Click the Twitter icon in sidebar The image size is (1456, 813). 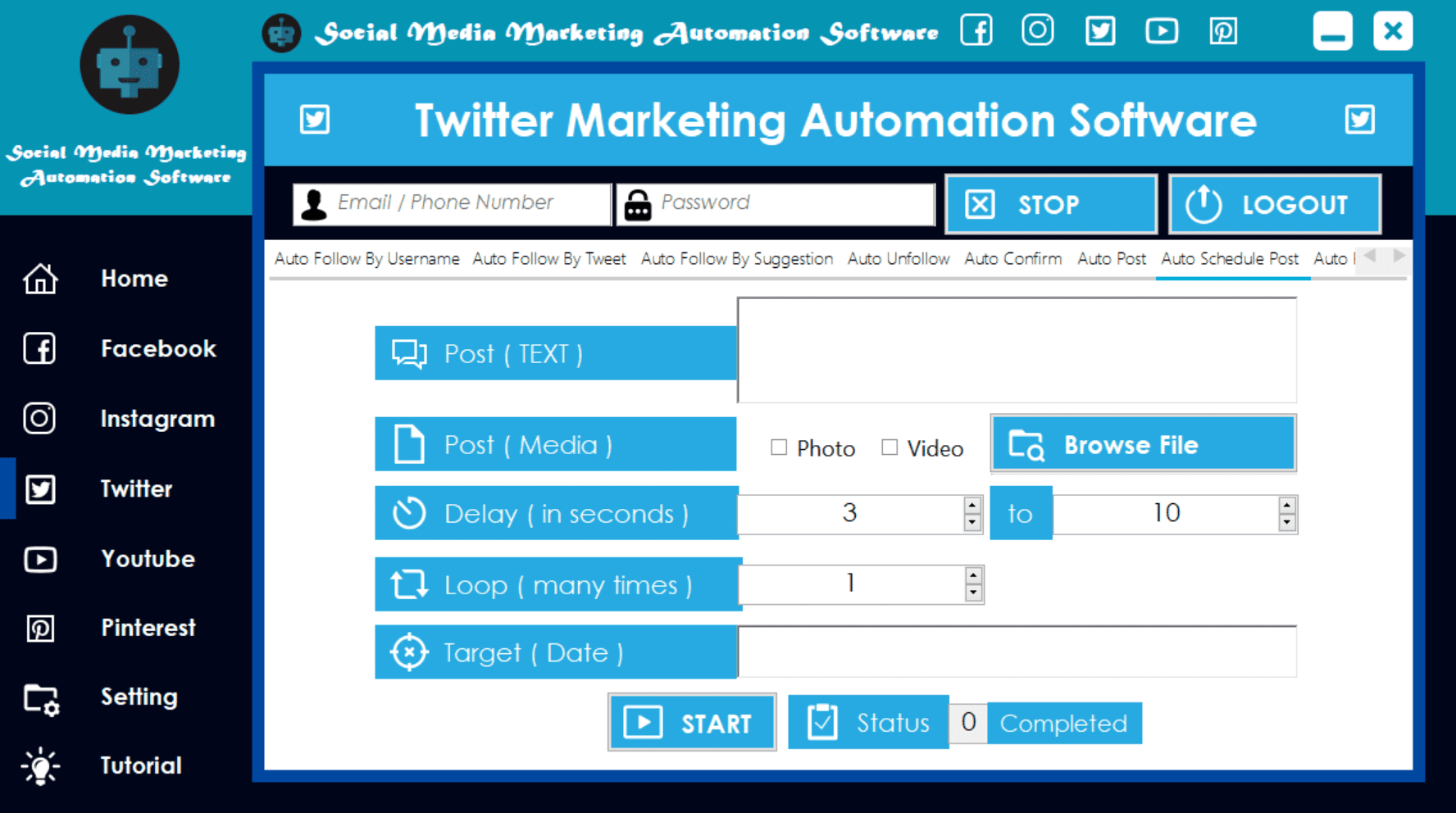(40, 489)
